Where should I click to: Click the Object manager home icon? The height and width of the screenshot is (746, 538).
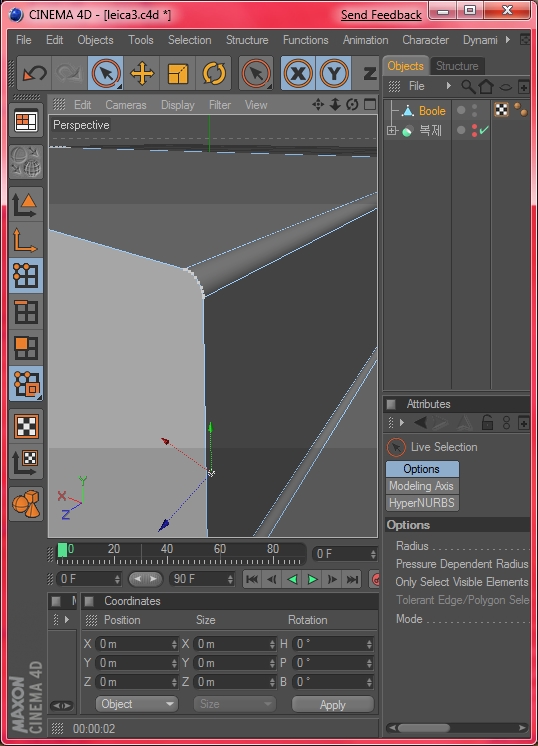486,87
